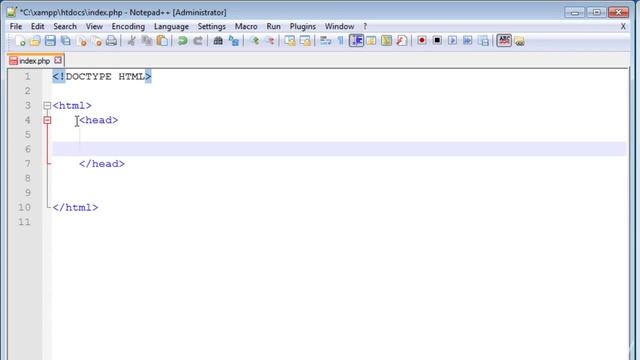This screenshot has width=640, height=360.
Task: Open the Function List panel icon
Action: point(402,41)
